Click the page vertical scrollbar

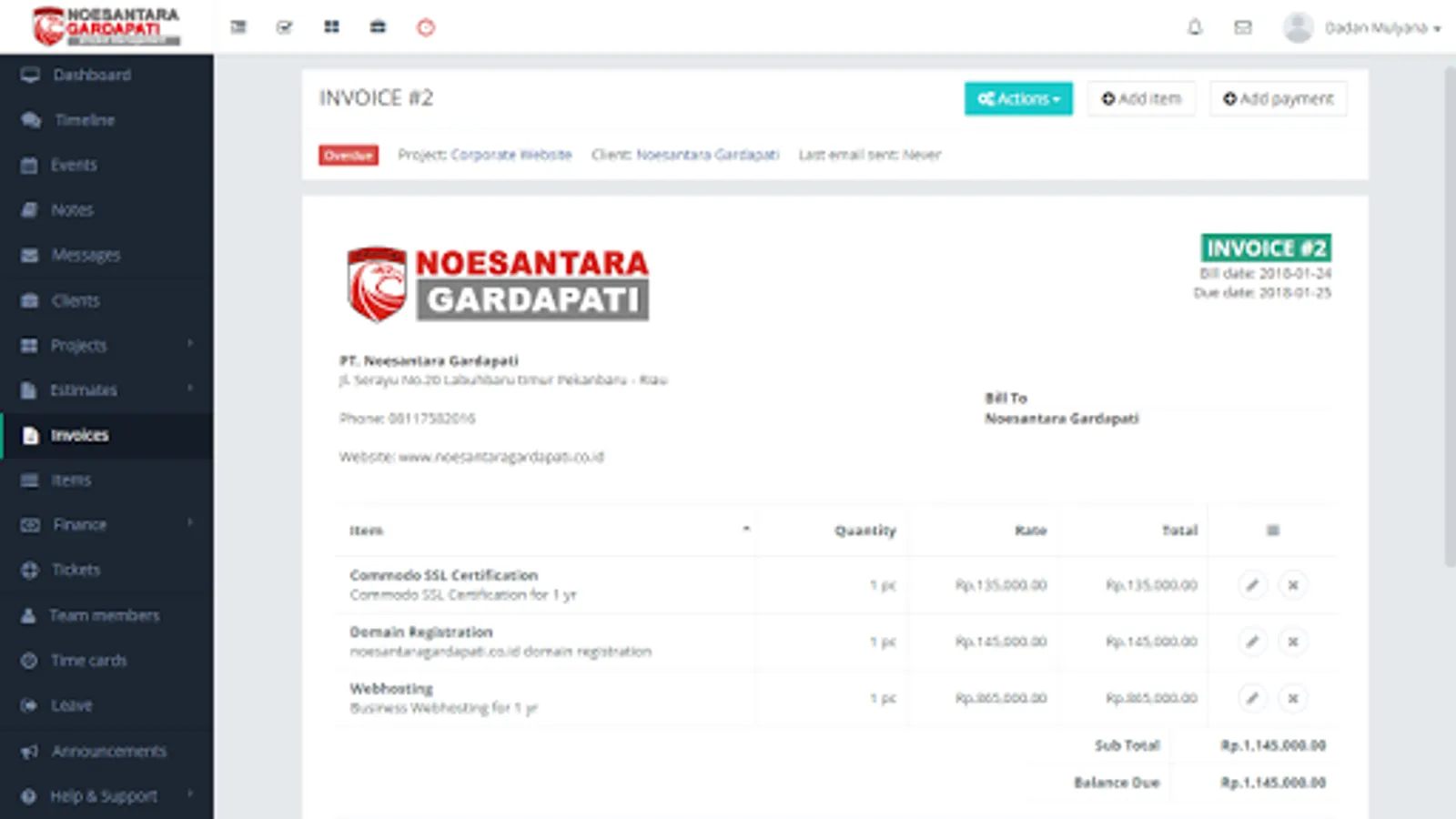1450,316
